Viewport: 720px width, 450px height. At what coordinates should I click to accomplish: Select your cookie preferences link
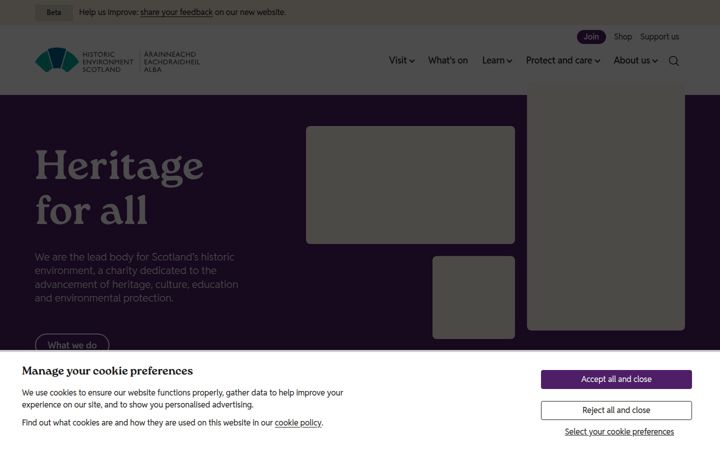(619, 432)
